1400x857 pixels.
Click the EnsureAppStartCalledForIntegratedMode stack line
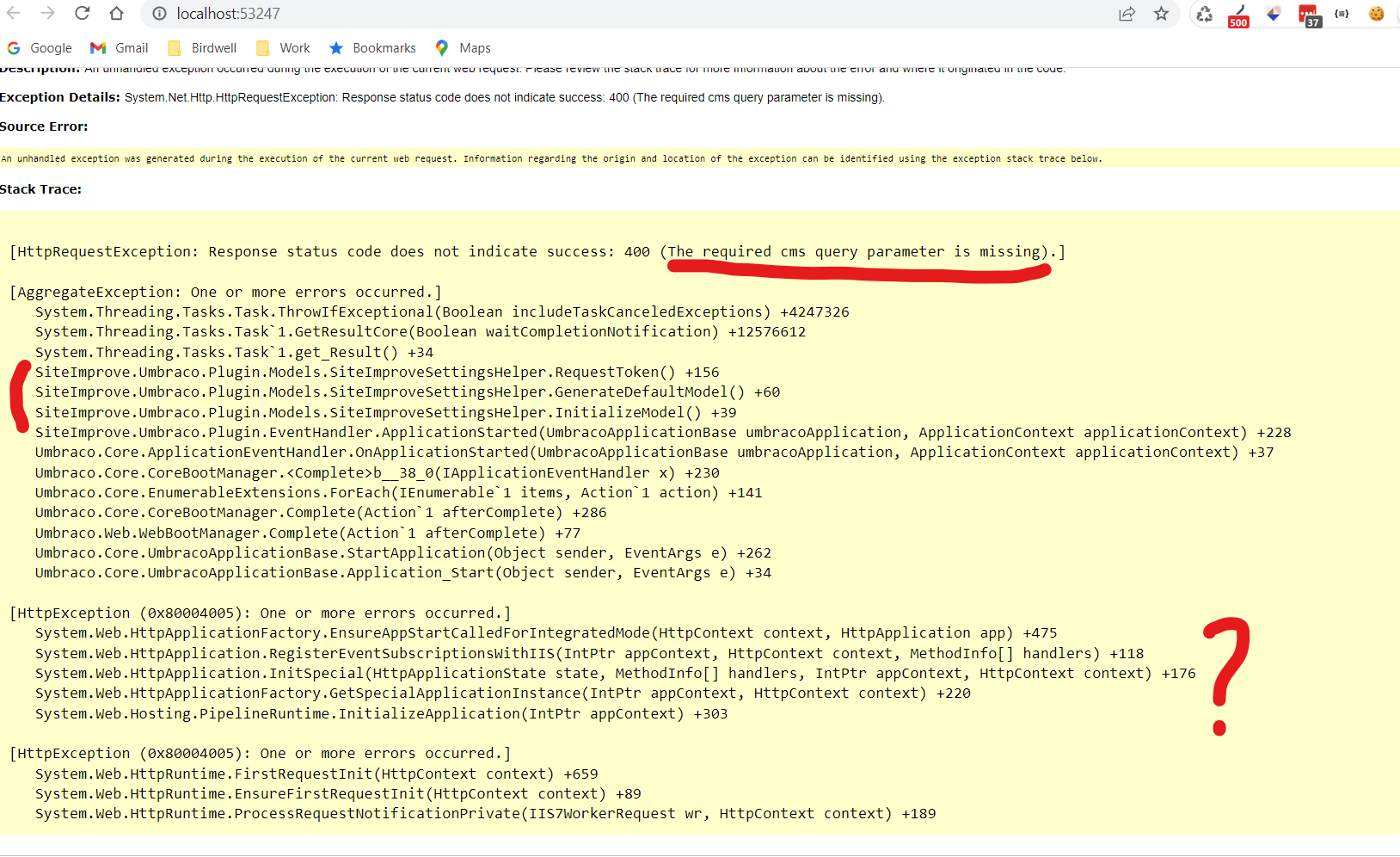(546, 632)
